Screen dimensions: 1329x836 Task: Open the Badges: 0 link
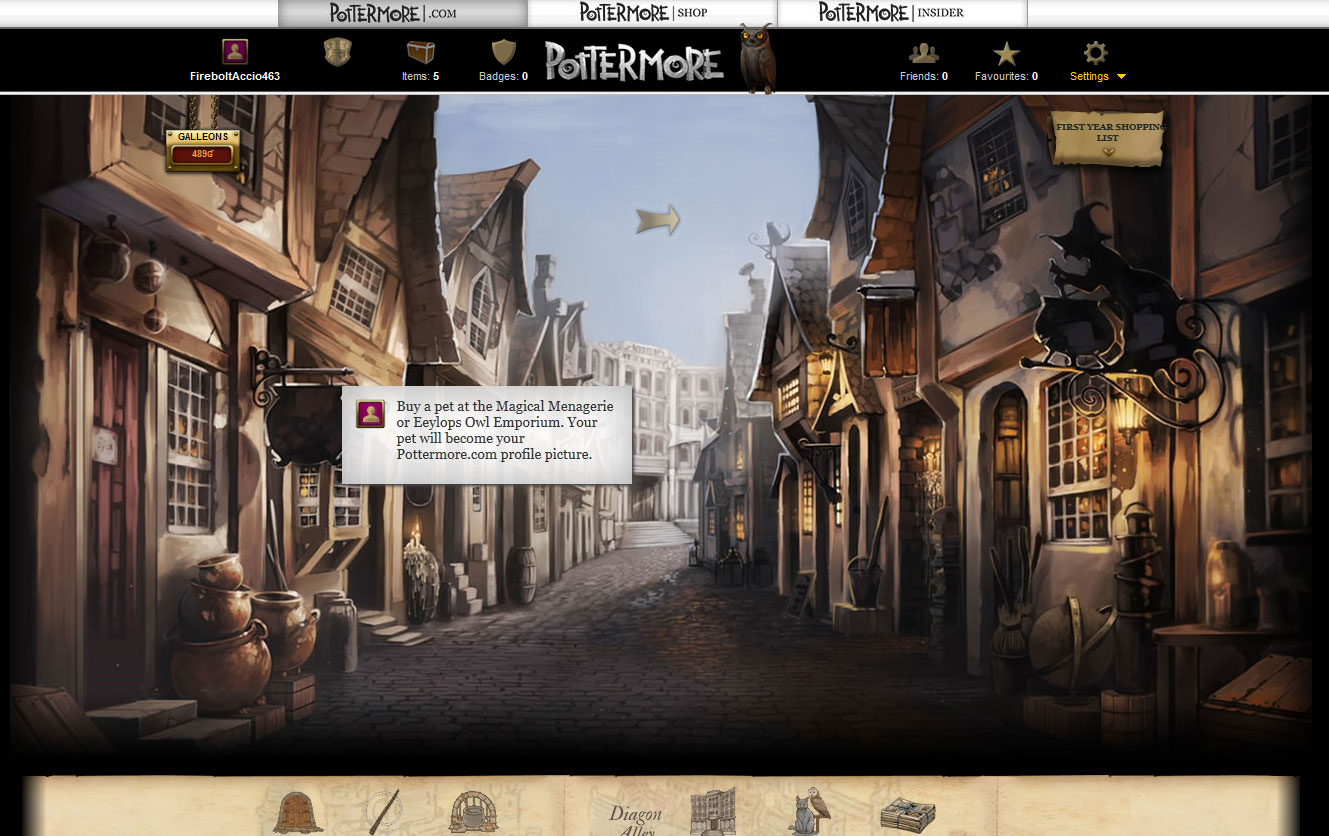(x=503, y=76)
